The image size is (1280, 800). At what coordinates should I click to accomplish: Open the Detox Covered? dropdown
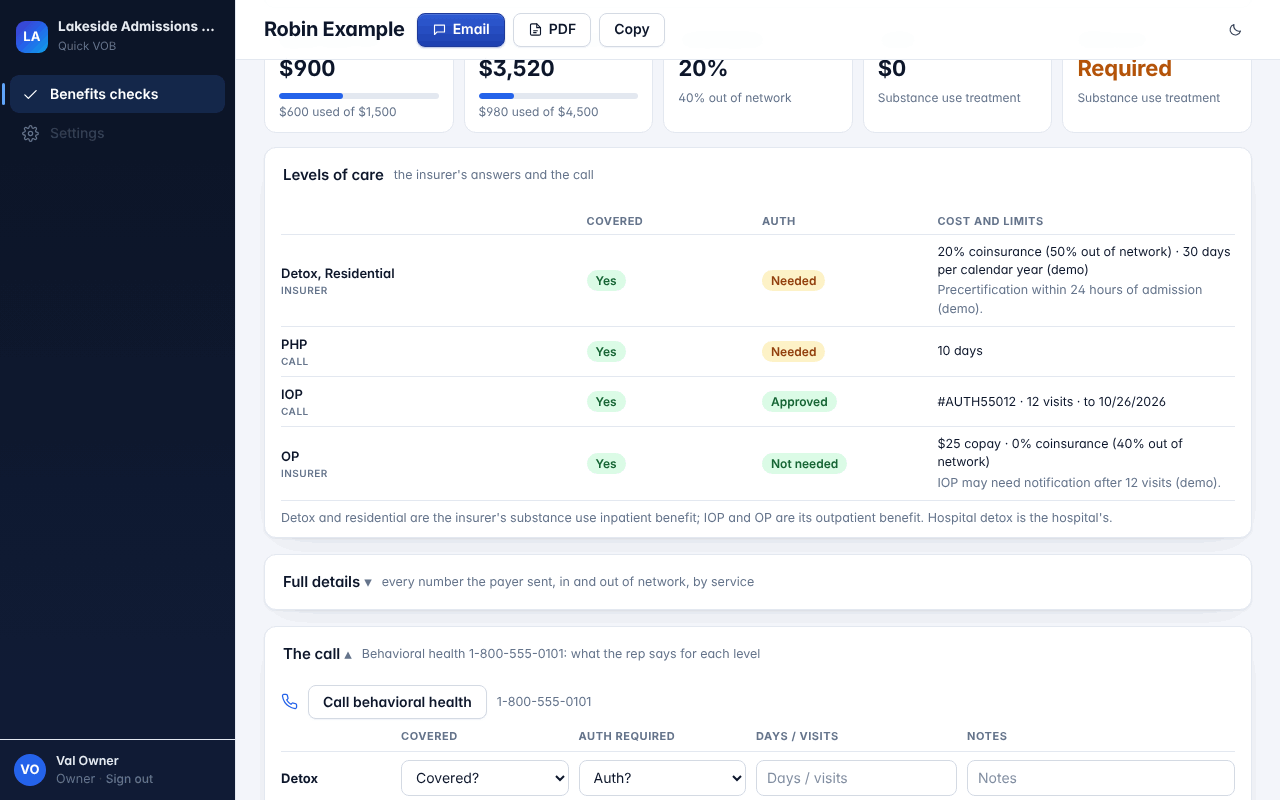coord(485,778)
